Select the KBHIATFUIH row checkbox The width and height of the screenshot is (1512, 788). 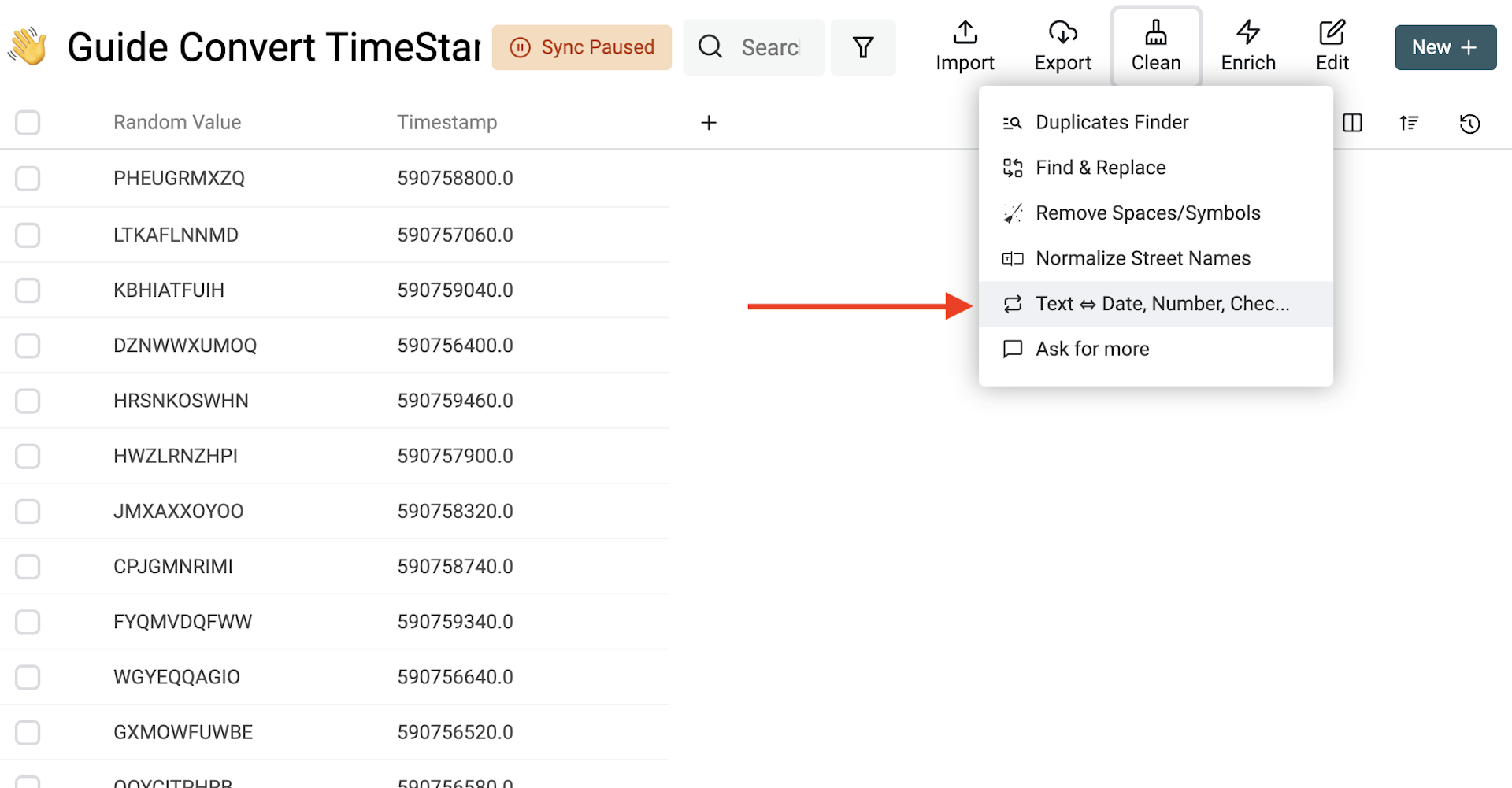(28, 290)
